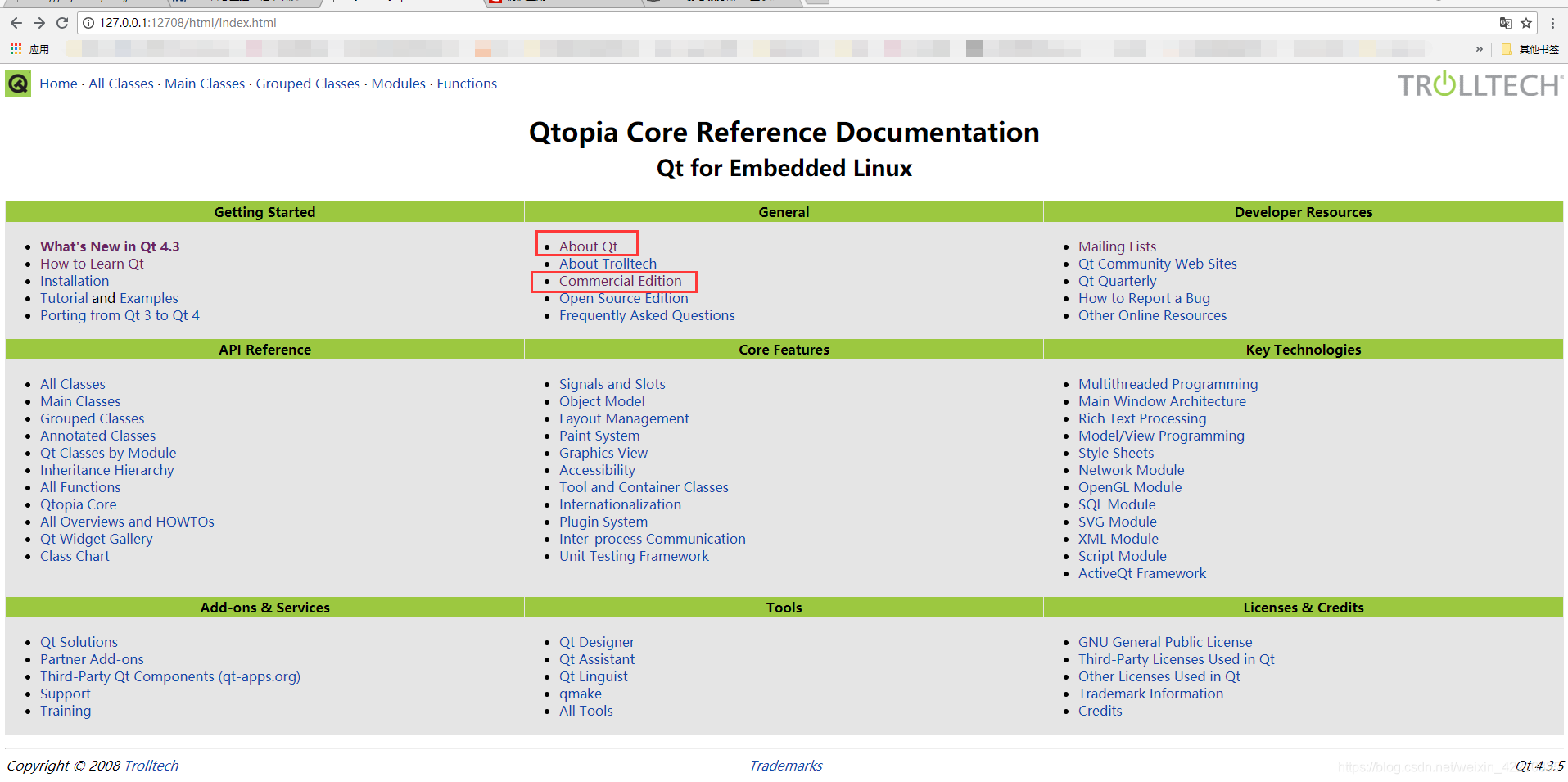
Task: Open What's New in Qt 4.3
Action: (x=110, y=246)
